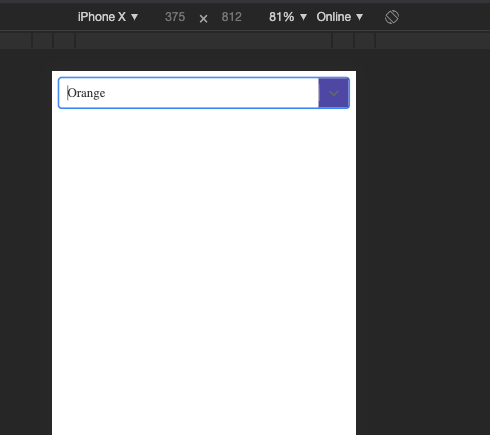This screenshot has width=490, height=435.
Task: Open the Online network throttling dropdown
Action: tap(340, 17)
